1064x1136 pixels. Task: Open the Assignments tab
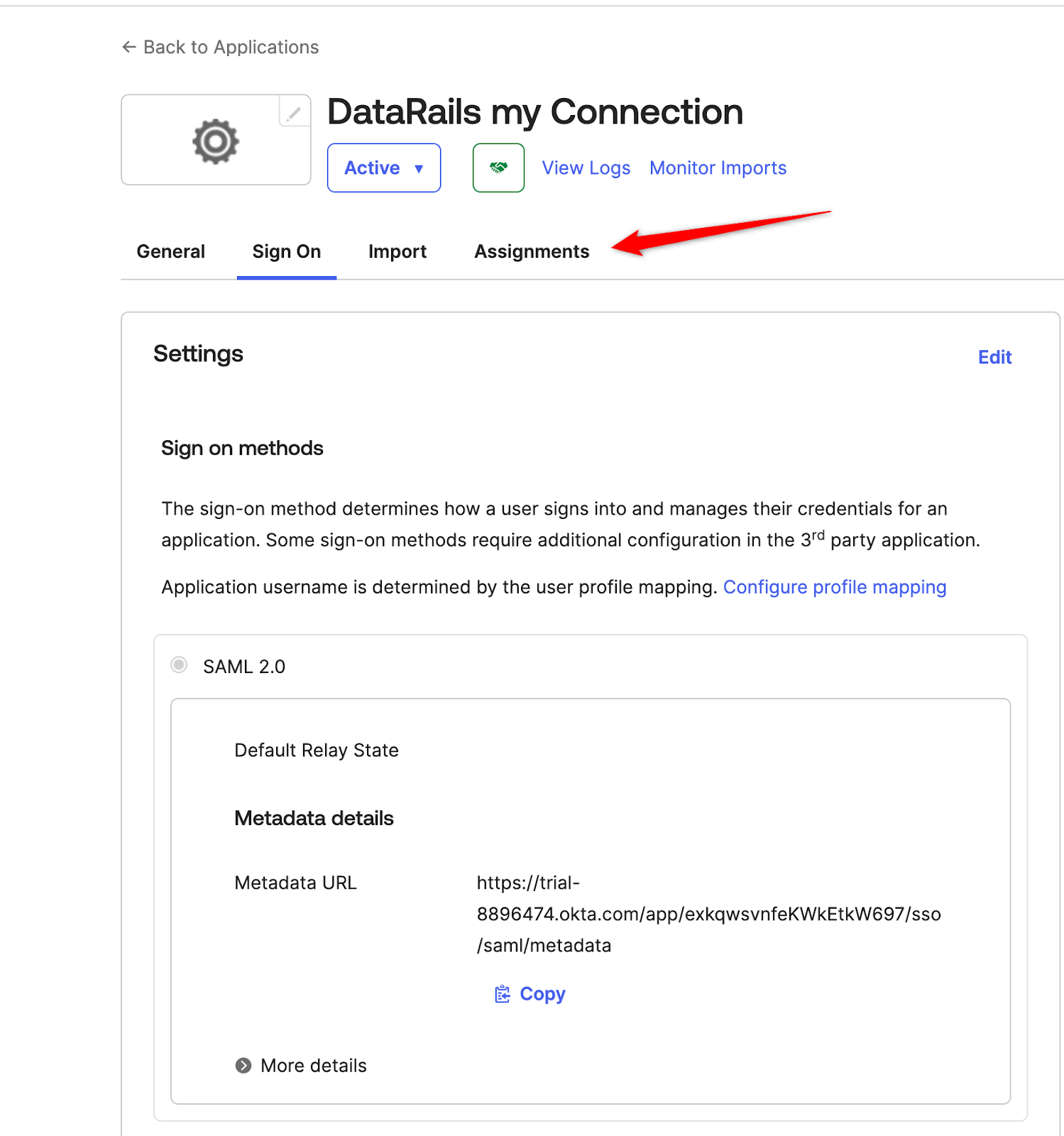tap(532, 251)
